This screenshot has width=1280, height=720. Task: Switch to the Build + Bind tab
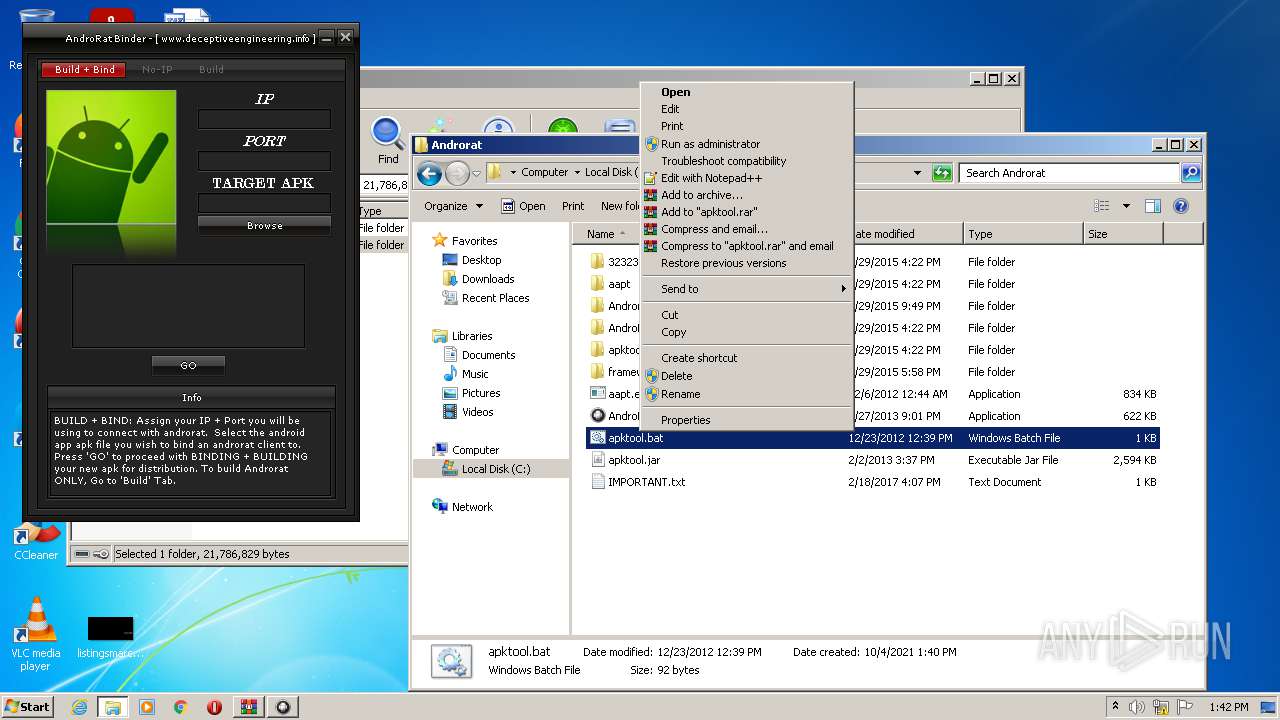pyautogui.click(x=84, y=70)
